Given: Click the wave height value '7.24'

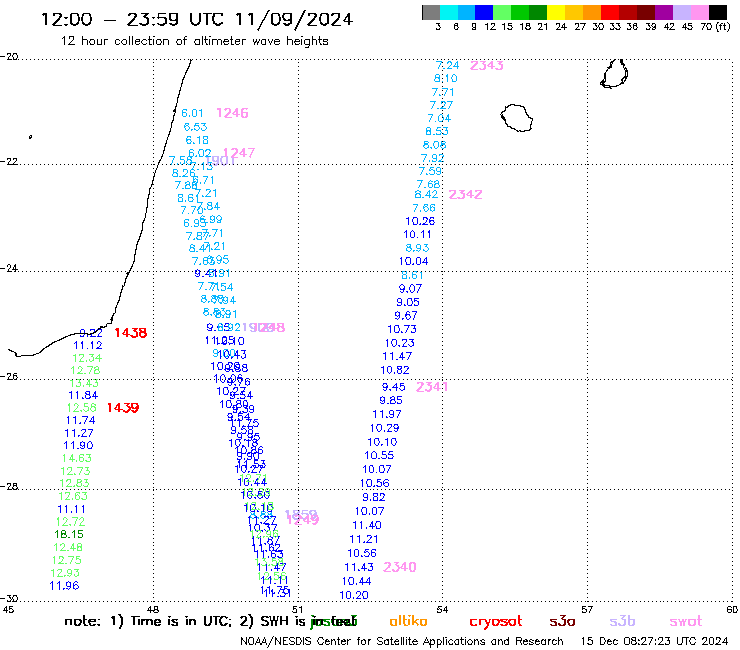Looking at the screenshot, I should point(447,65).
